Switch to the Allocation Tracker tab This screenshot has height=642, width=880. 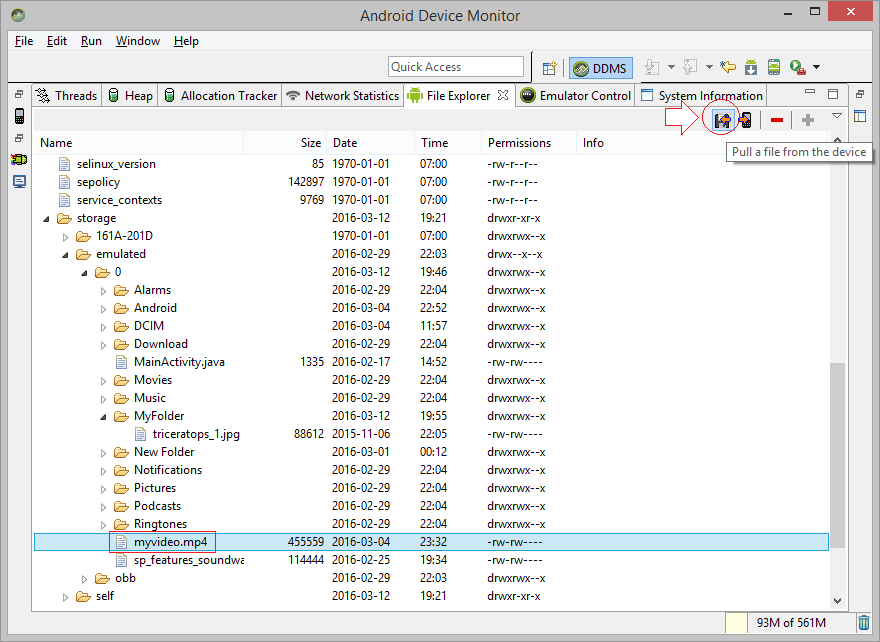[x=221, y=95]
